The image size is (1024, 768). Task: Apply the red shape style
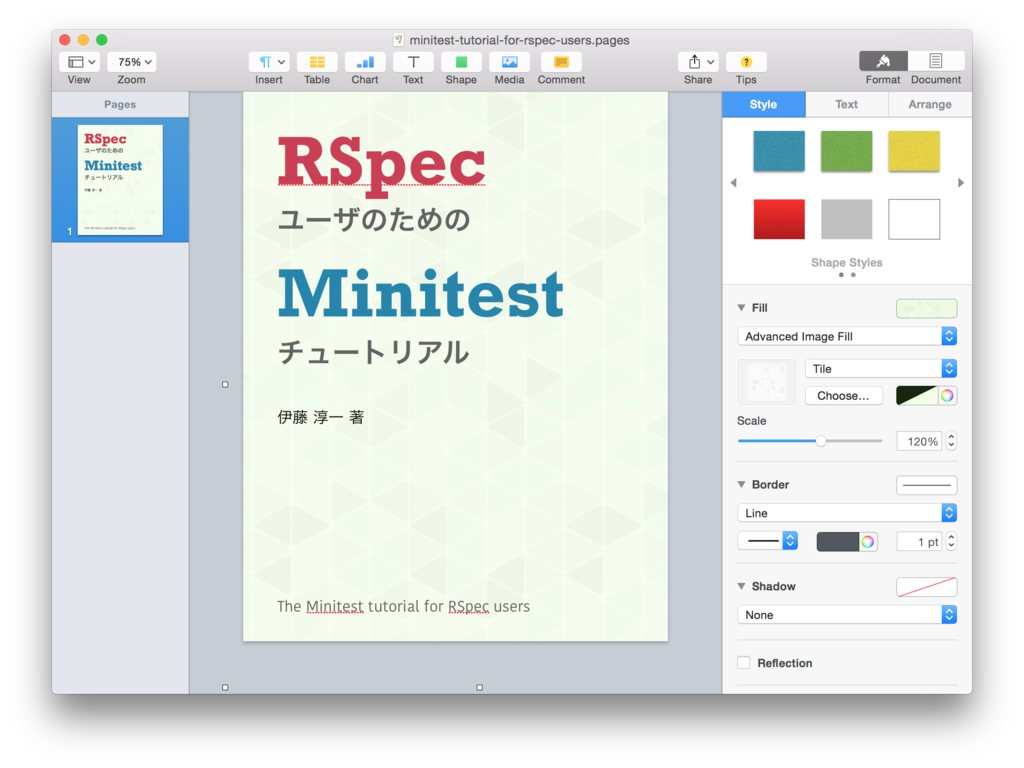[779, 219]
